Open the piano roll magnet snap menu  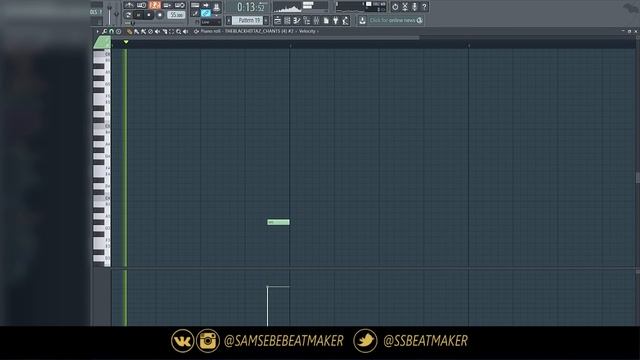tap(111, 31)
